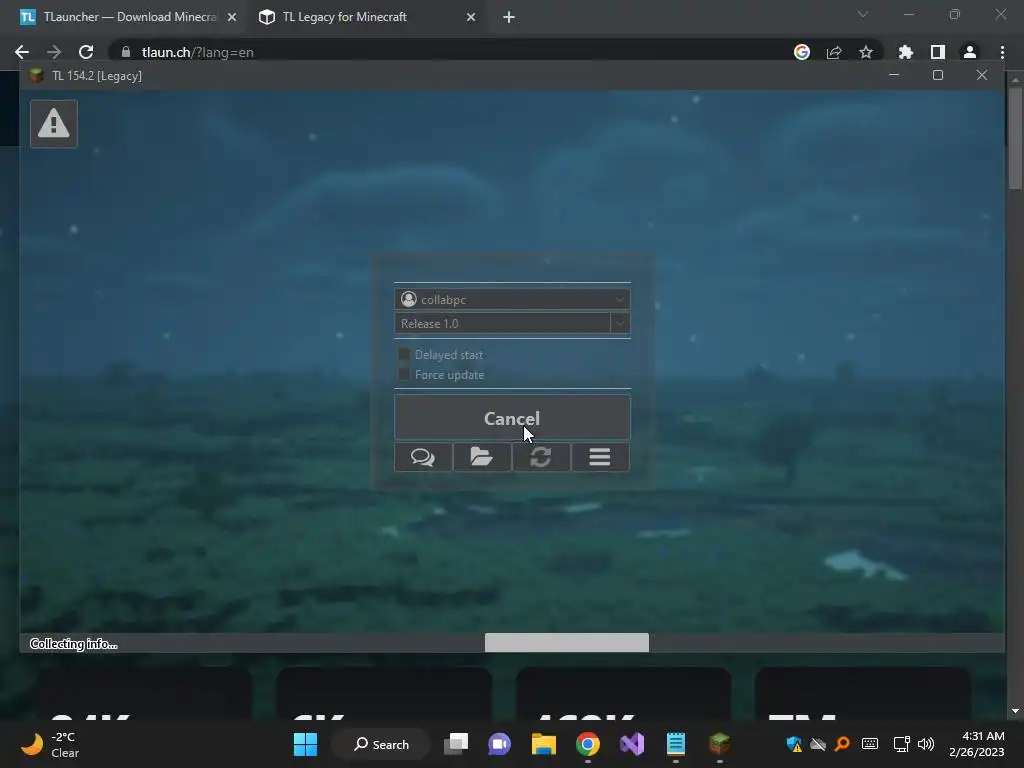Click the refresh versions arrows button
Viewport: 1024px width, 768px height.
[x=541, y=457]
